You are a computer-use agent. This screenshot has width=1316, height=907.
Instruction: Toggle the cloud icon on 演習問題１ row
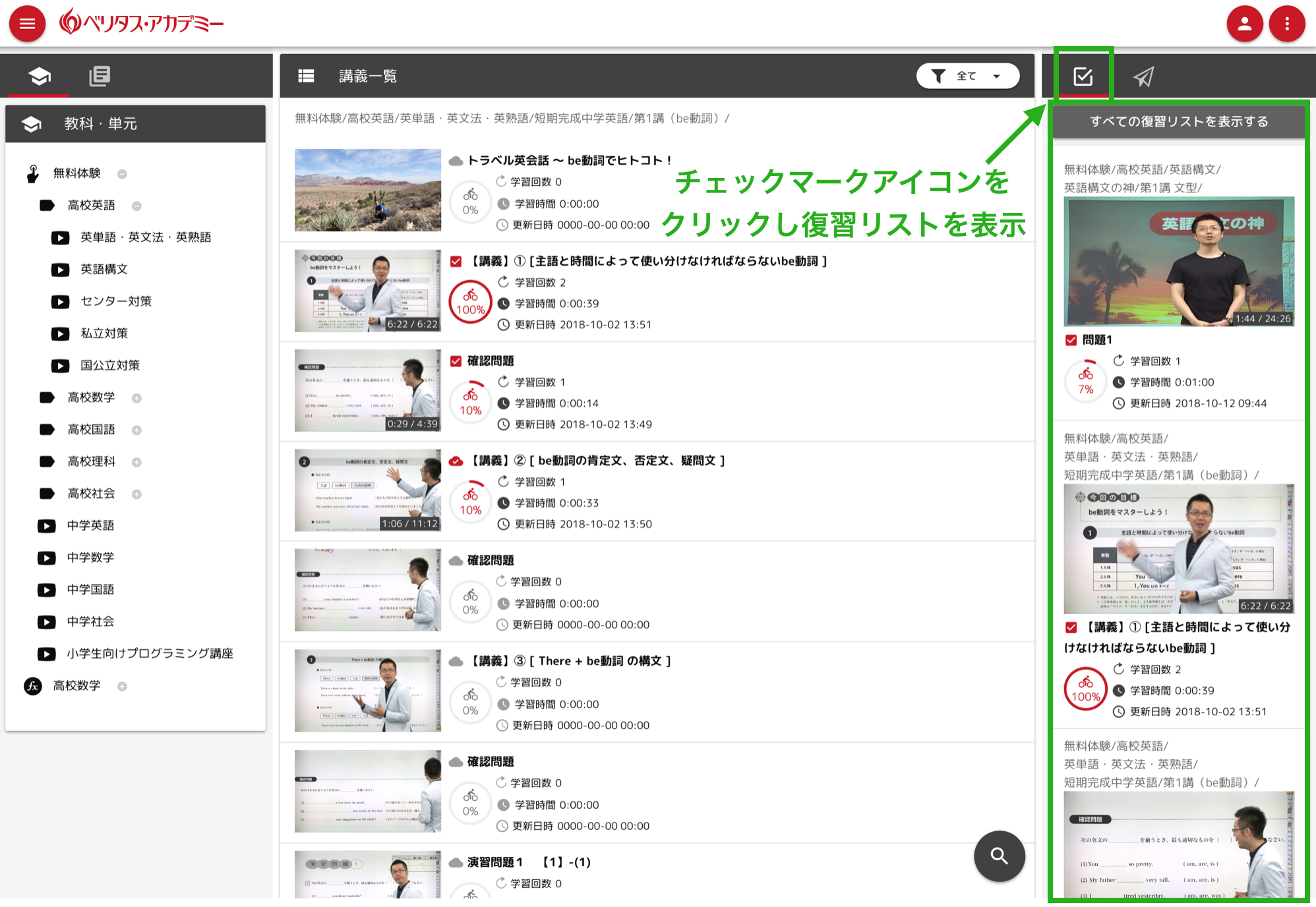click(x=456, y=863)
